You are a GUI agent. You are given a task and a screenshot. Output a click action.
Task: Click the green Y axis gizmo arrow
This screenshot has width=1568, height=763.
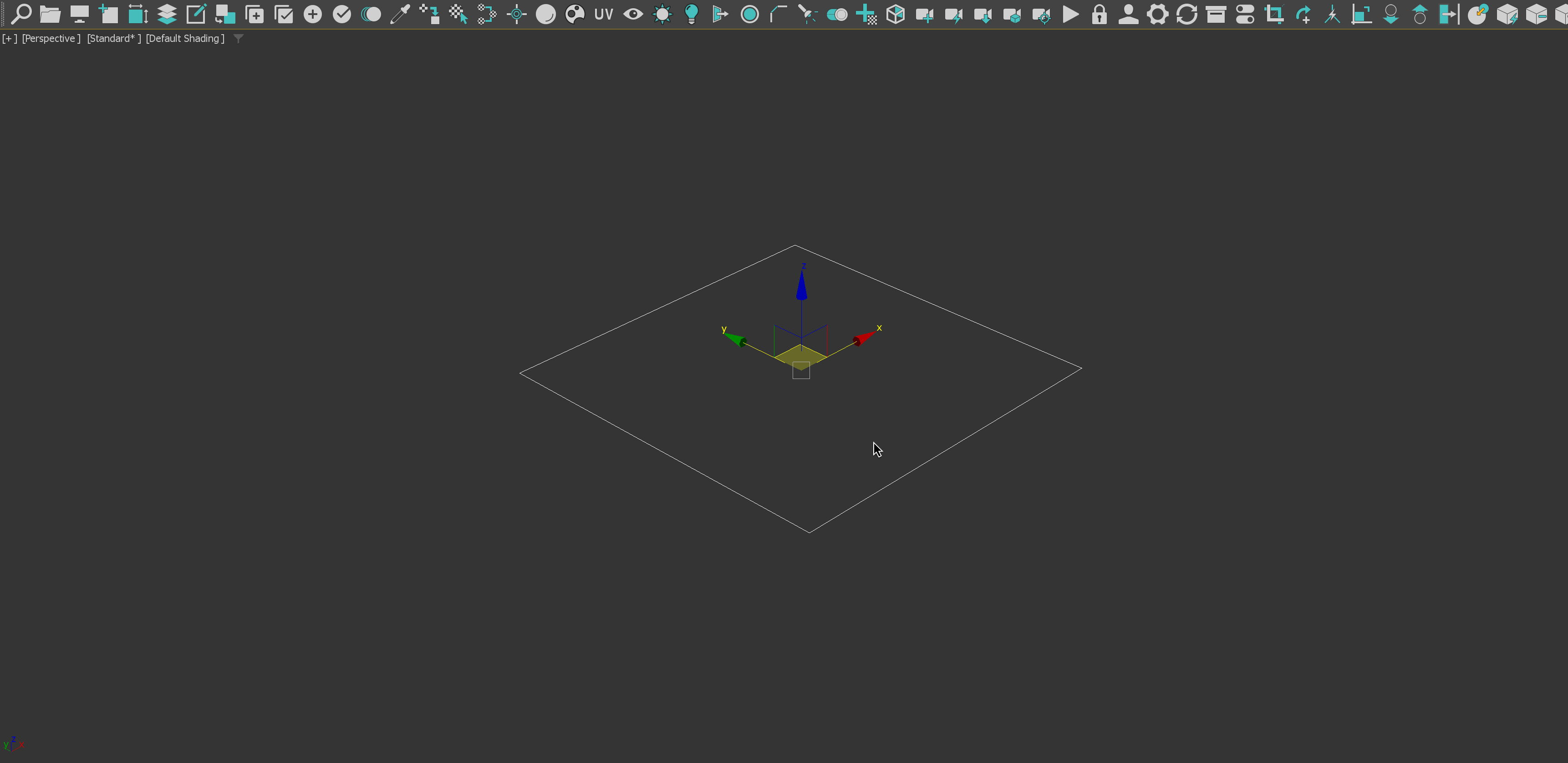click(736, 340)
